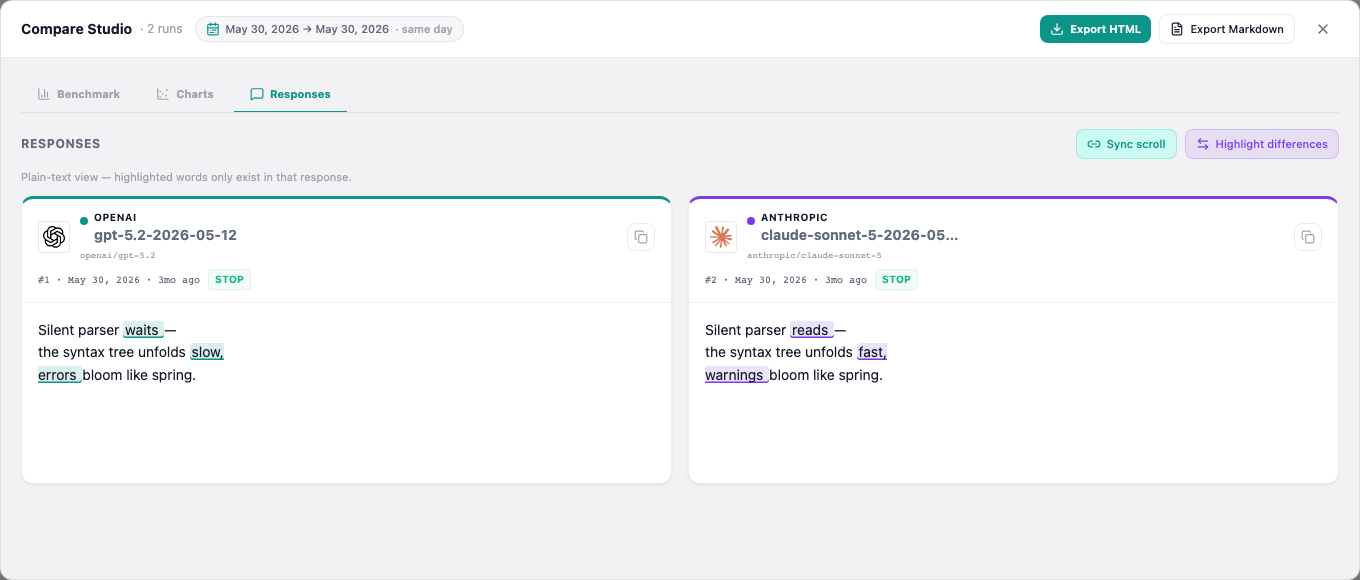The width and height of the screenshot is (1360, 580).
Task: Click the claude-sonnet-5-2026-05… model title
Action: [859, 236]
